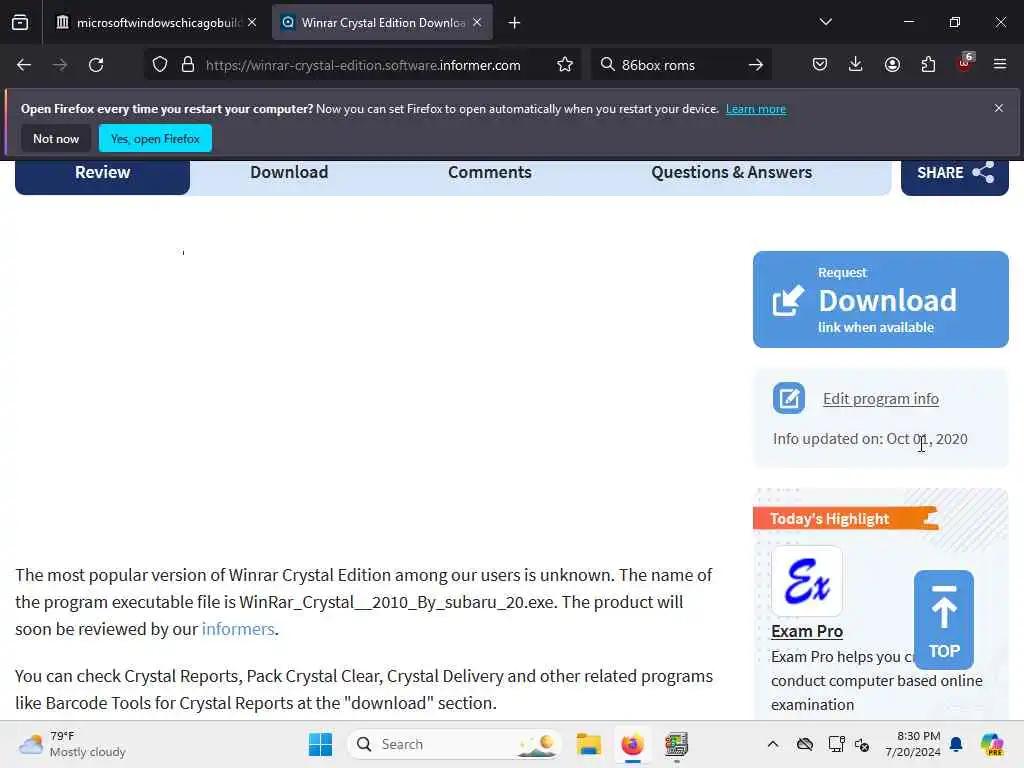Close the Winrar Crystal Edition tab
Image resolution: width=1024 pixels, height=768 pixels.
pyautogui.click(x=477, y=22)
